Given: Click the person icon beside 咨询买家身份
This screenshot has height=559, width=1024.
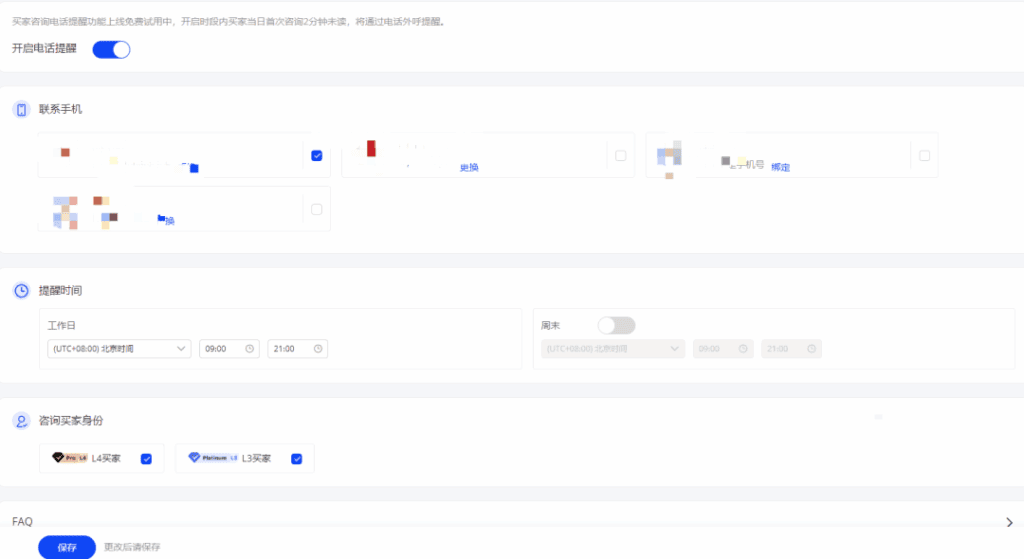Looking at the screenshot, I should [x=21, y=421].
